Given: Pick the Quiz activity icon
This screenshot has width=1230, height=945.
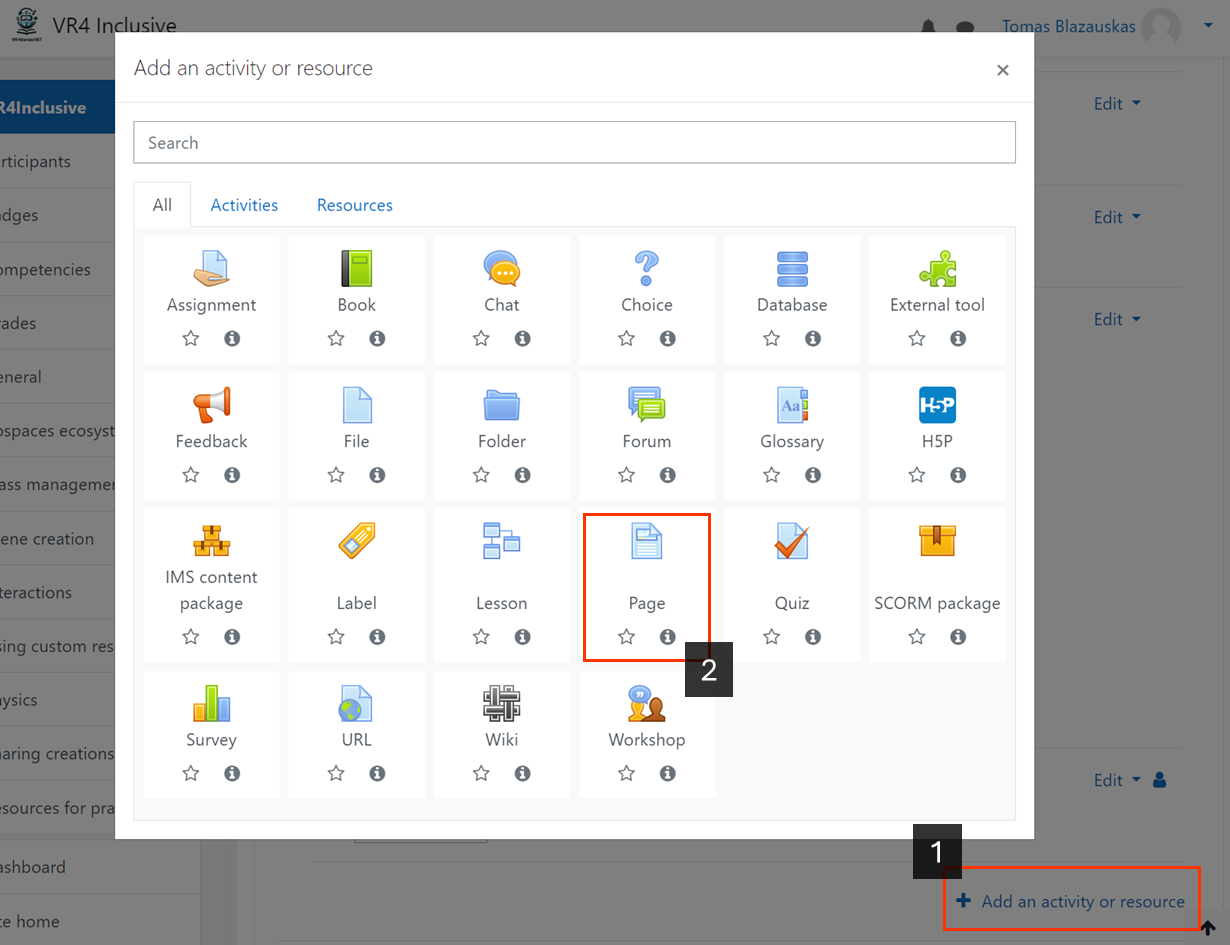Looking at the screenshot, I should [x=792, y=541].
